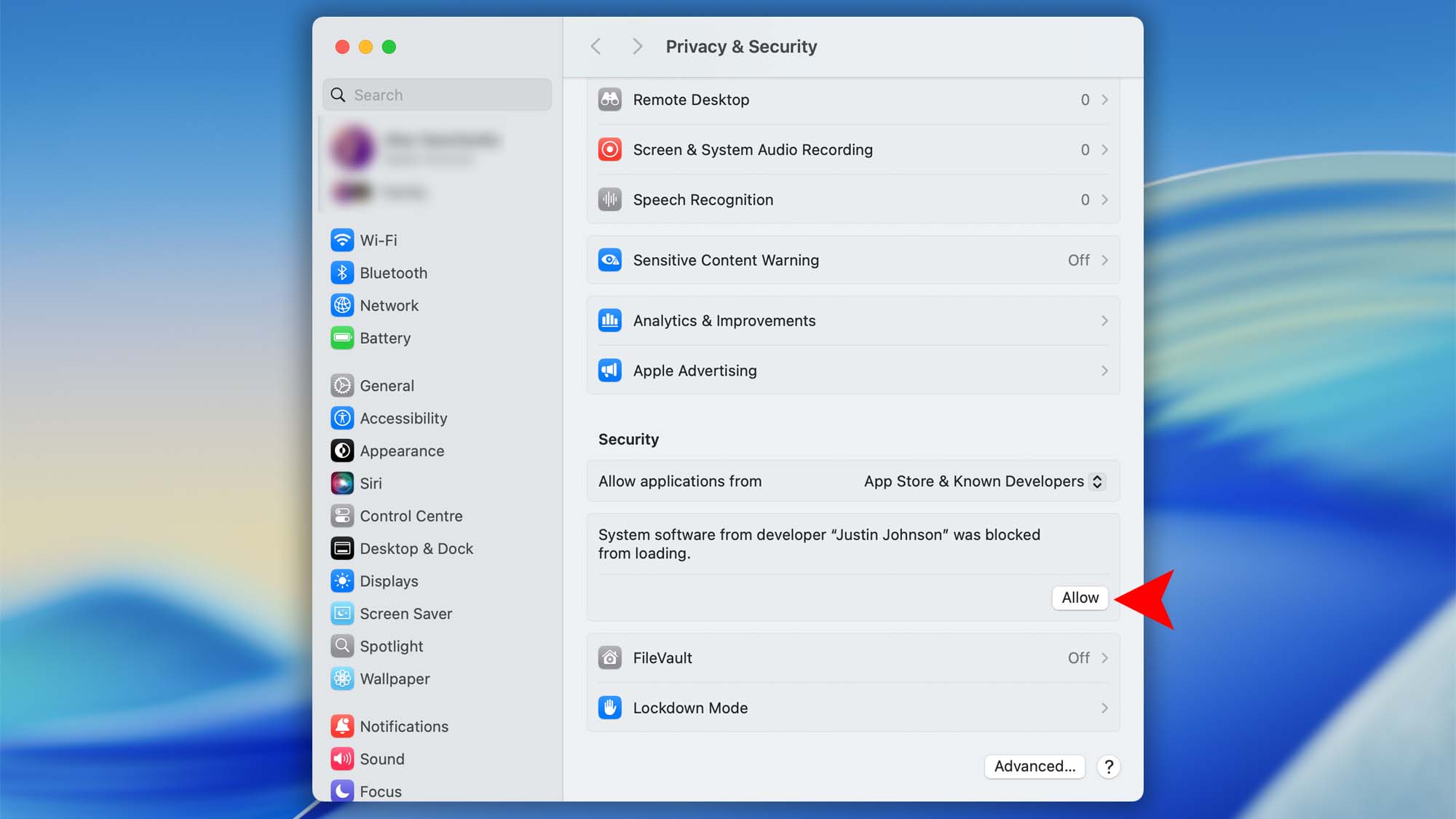Select the Accessibility icon
This screenshot has height=819, width=1456.
[342, 419]
